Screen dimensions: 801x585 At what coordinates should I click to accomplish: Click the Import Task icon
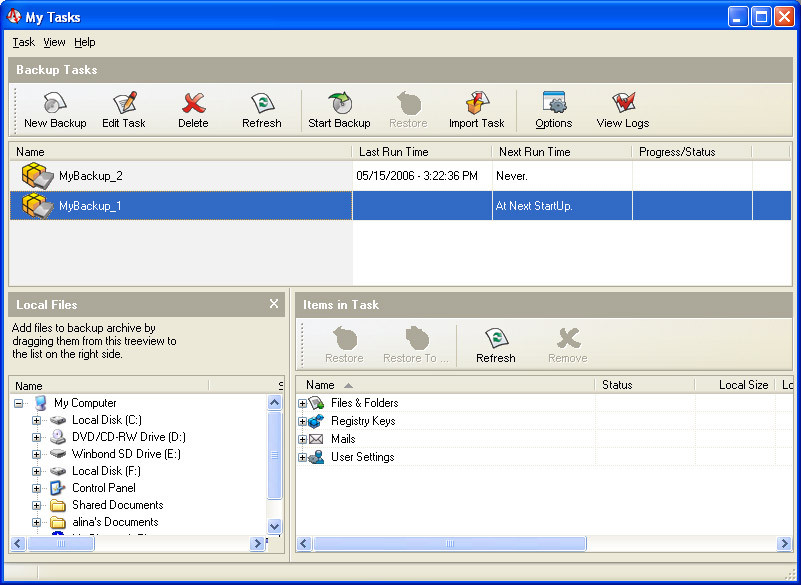tap(477, 103)
